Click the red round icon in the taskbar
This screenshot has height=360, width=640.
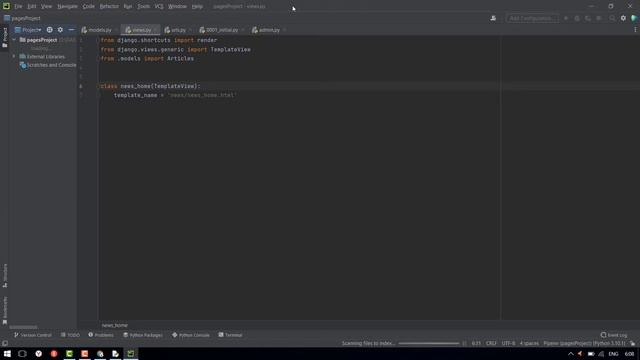pos(54,353)
